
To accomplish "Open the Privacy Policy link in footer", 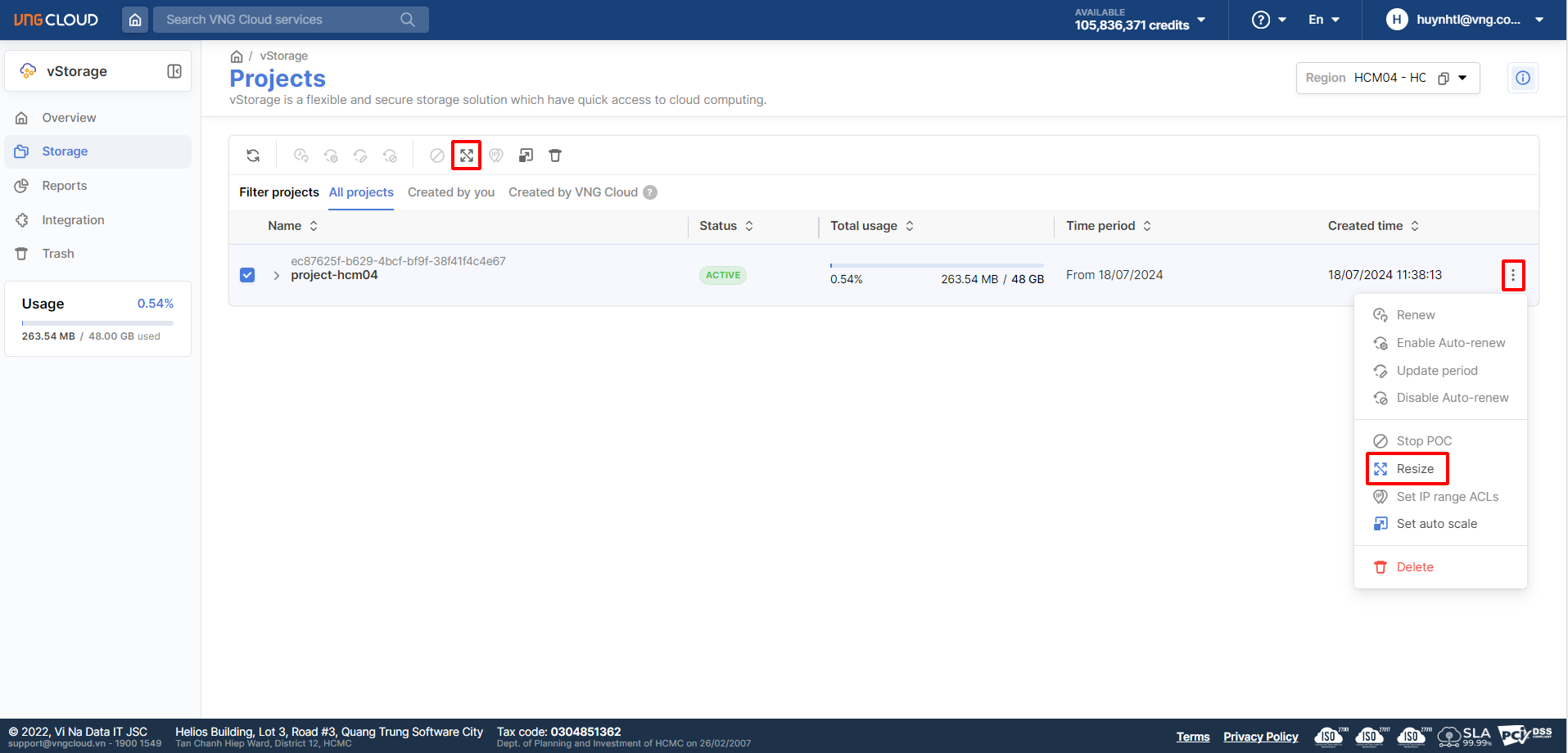I will click(1260, 737).
